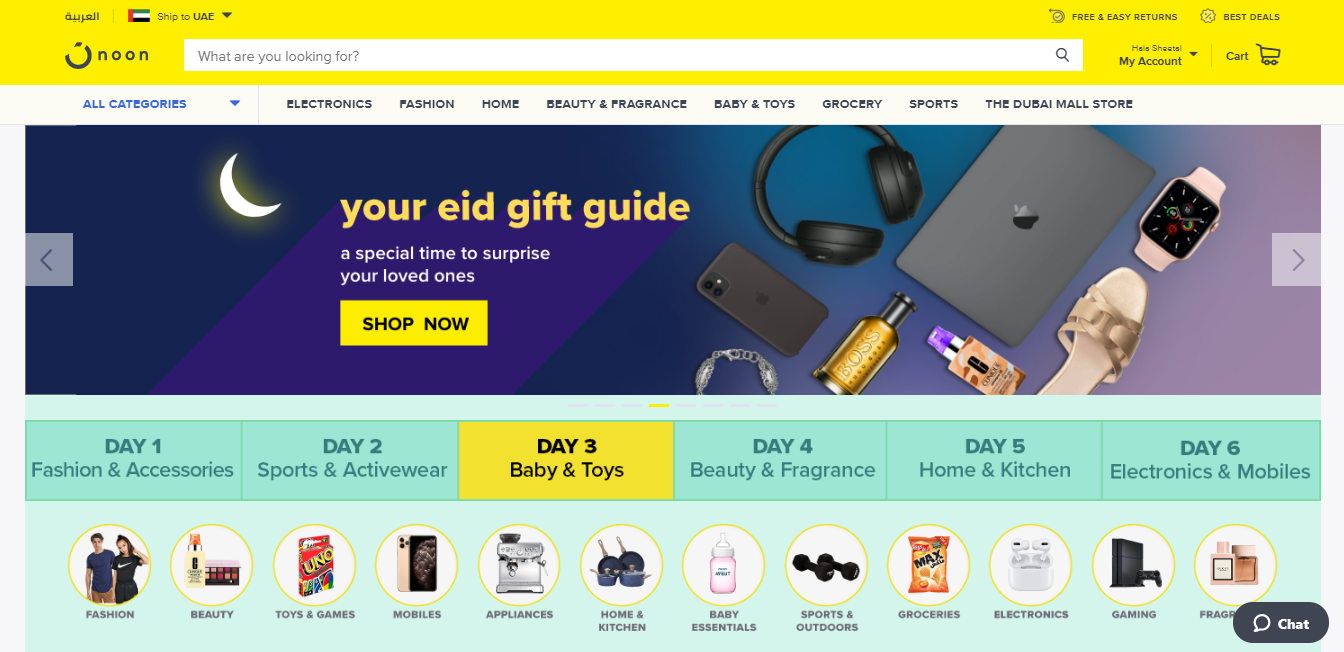
Task: Click the Shop Now button
Action: click(x=414, y=323)
